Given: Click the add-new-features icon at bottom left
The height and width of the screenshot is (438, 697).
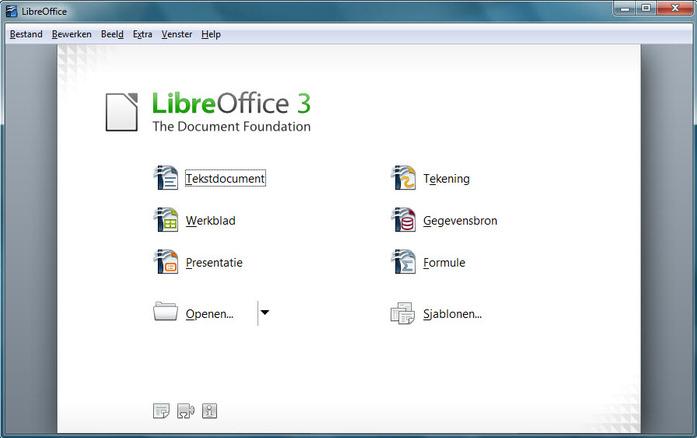Looking at the screenshot, I should (x=161, y=411).
